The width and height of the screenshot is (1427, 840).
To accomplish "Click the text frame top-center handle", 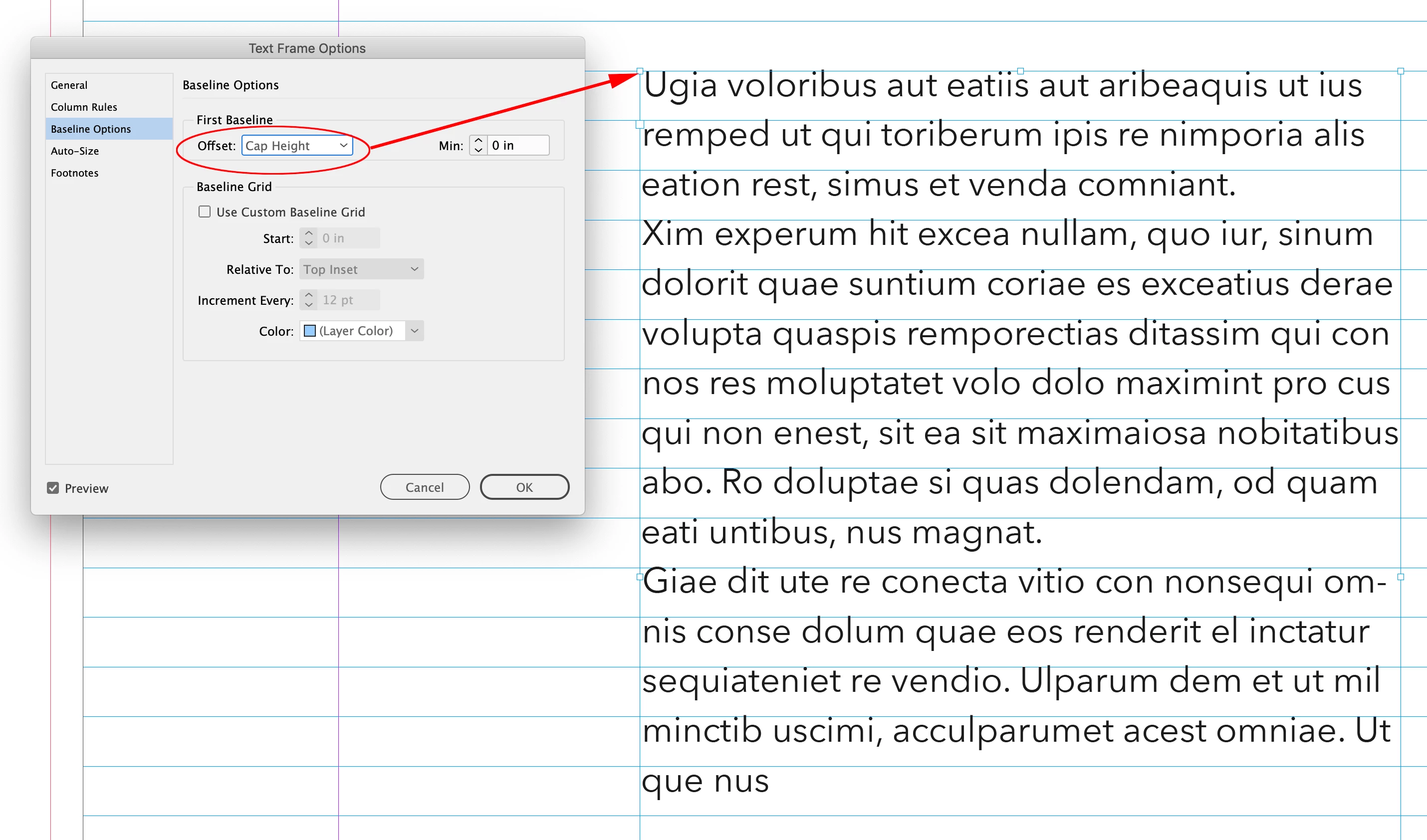I will 1020,71.
